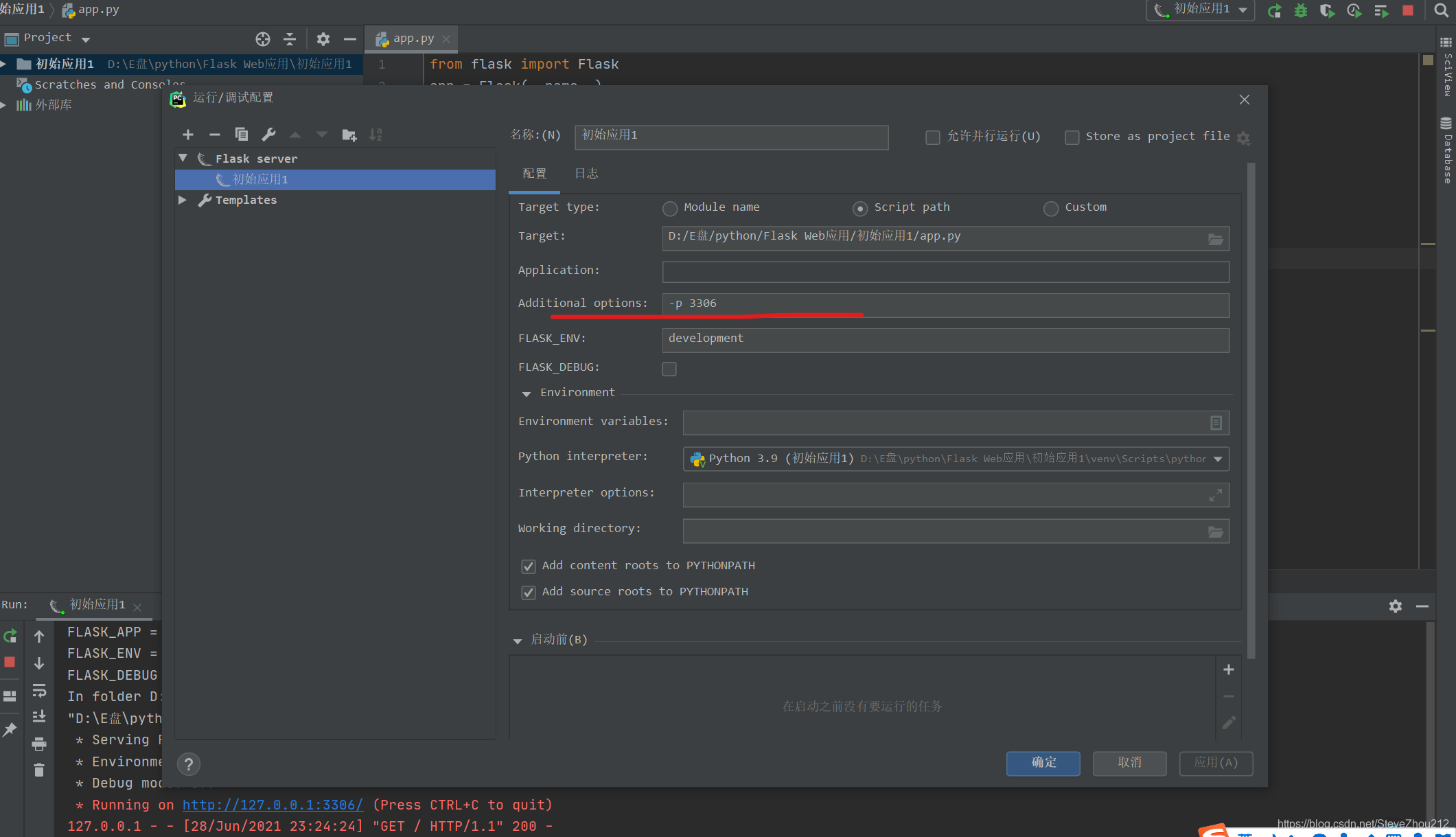The width and height of the screenshot is (1456, 837).
Task: Uncheck Add source roots to PYTHONPATH
Action: (x=529, y=593)
